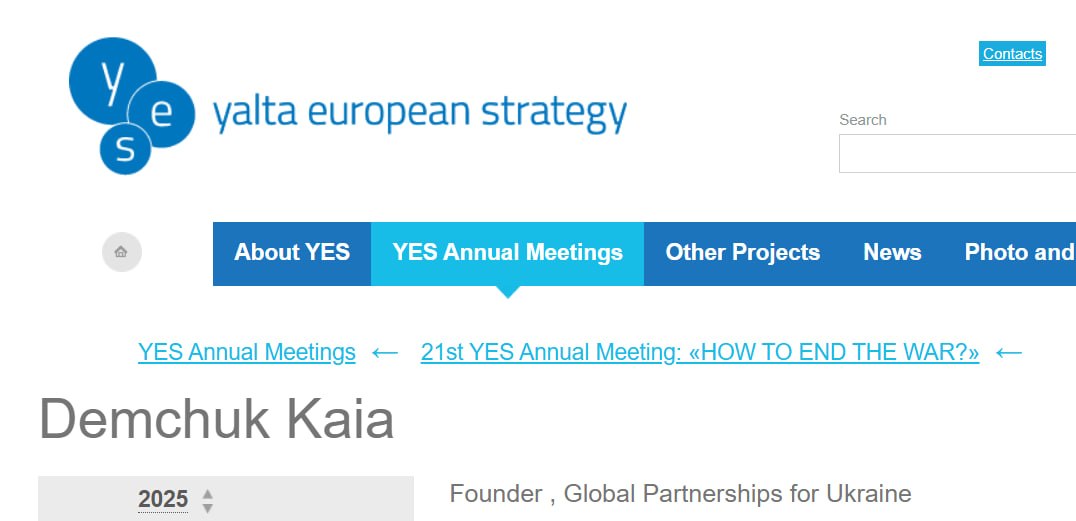The image size is (1076, 521).
Task: Click the Founder, Global Partnerships for Ukraine text
Action: [680, 493]
